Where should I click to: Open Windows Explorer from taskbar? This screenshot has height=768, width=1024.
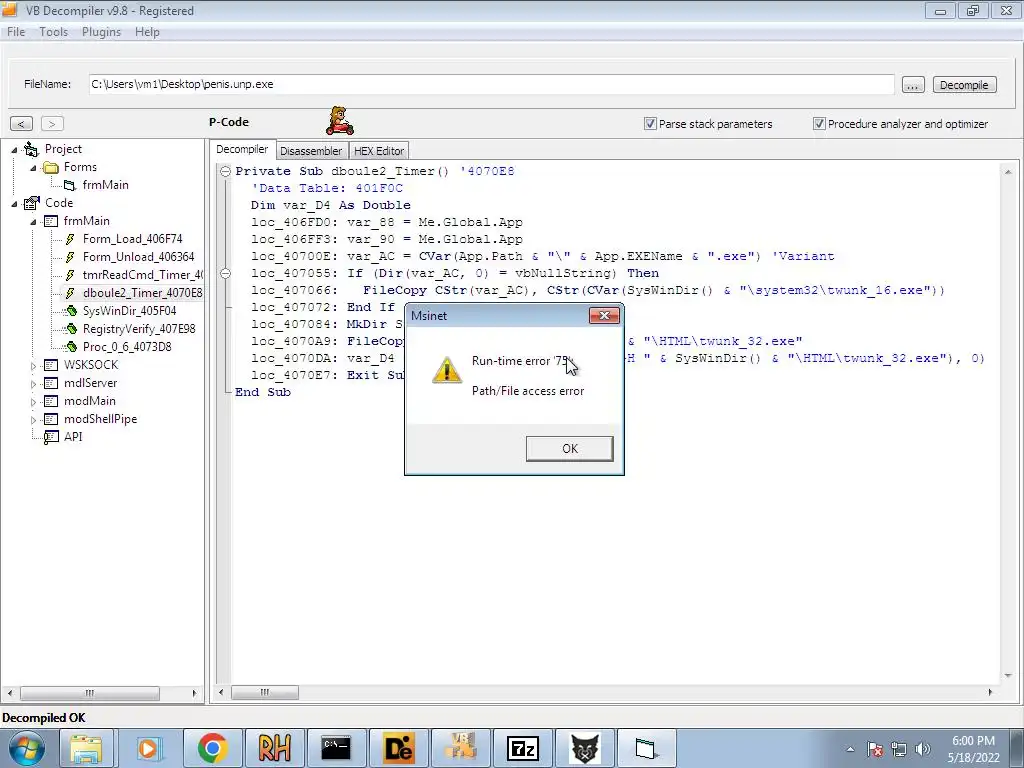[86, 748]
